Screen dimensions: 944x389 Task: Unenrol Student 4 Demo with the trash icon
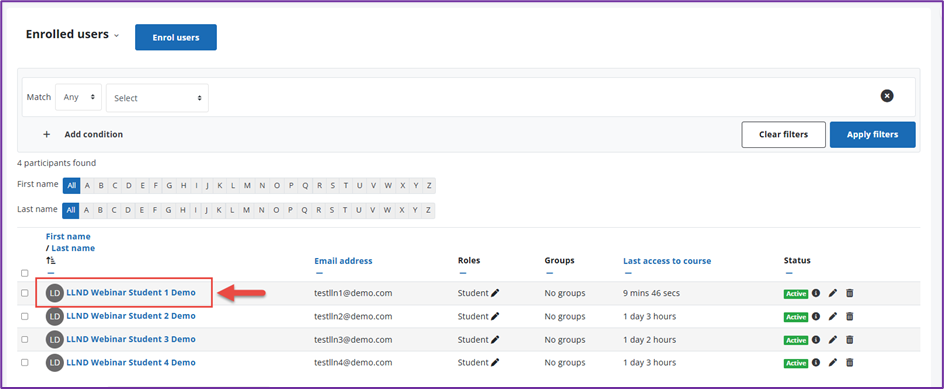coord(849,363)
